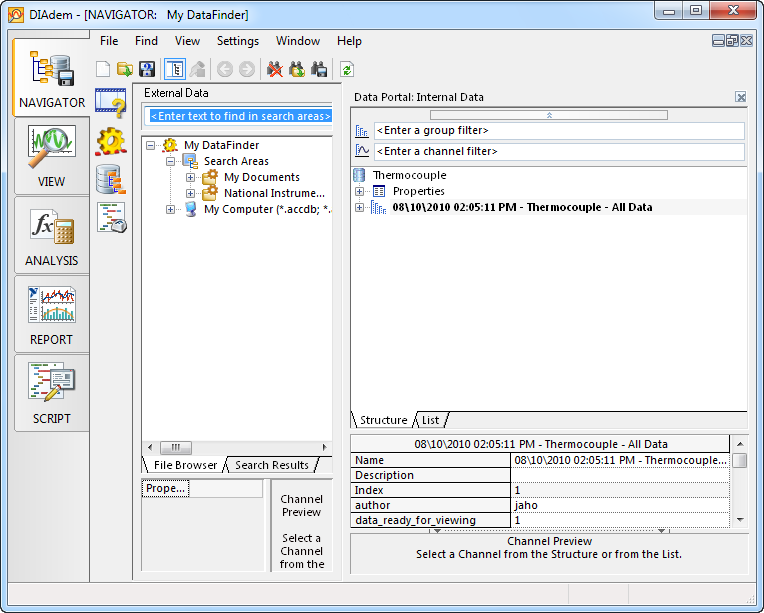This screenshot has width=764, height=613.
Task: Click the open folder toolbar icon
Action: (125, 69)
